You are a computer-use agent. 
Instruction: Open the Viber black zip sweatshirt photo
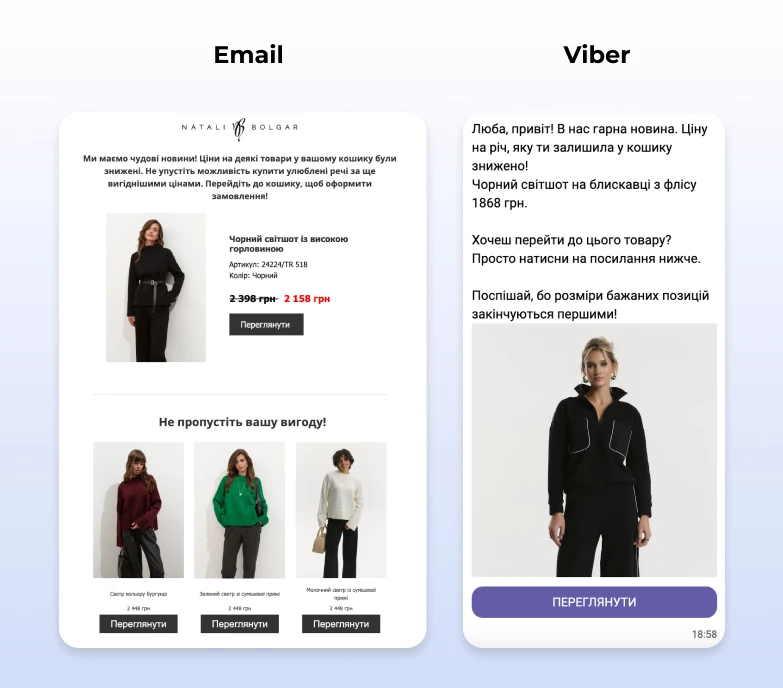tap(594, 450)
